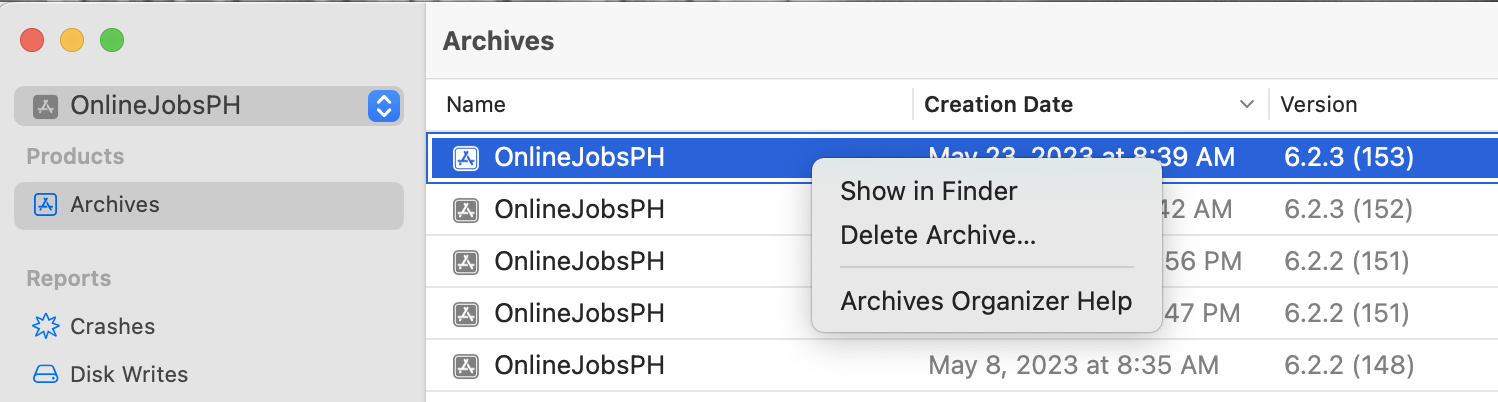Click the Archives icon in sidebar
The width and height of the screenshot is (1498, 402).
pos(46,205)
